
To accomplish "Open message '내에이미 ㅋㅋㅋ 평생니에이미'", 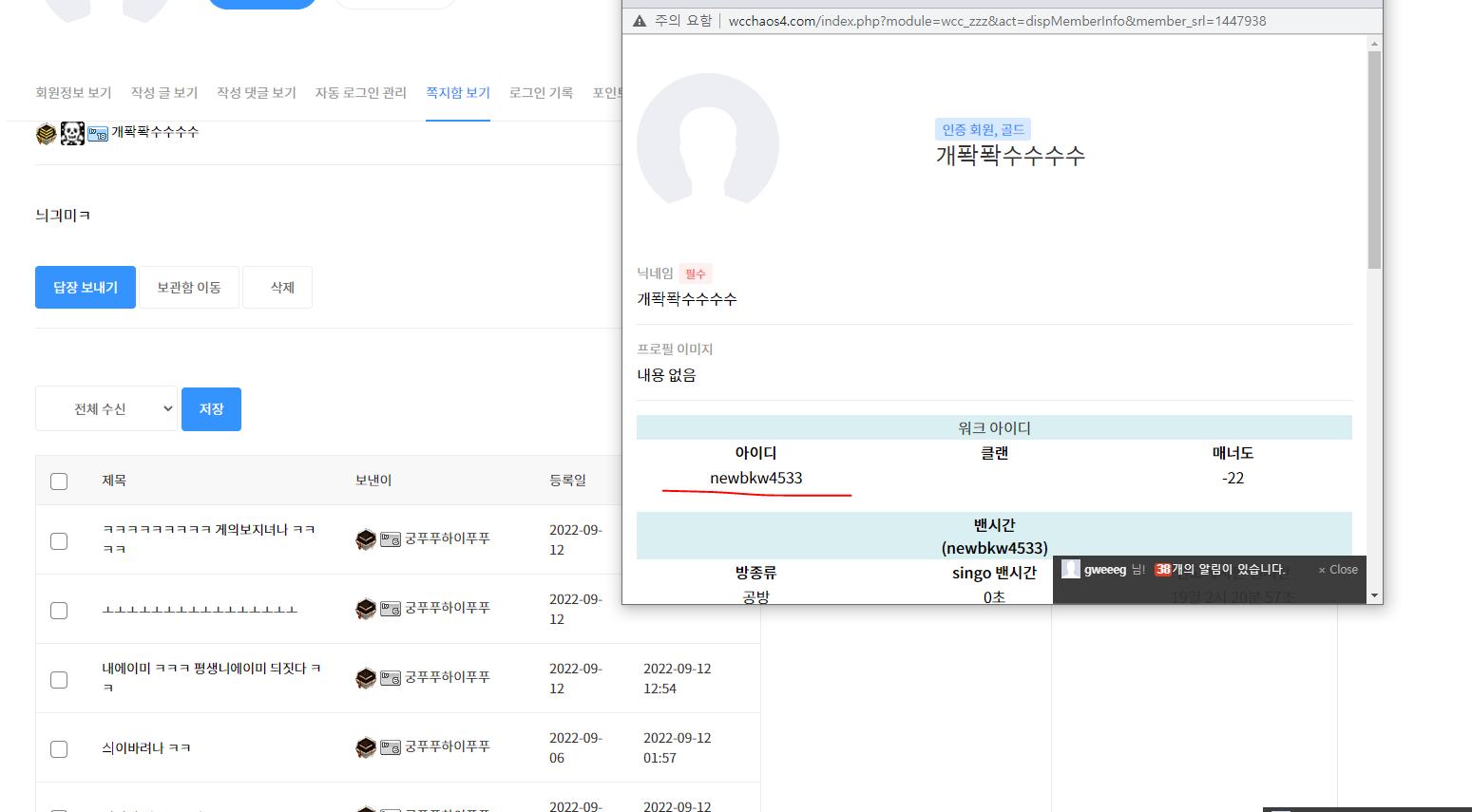I will (x=211, y=677).
